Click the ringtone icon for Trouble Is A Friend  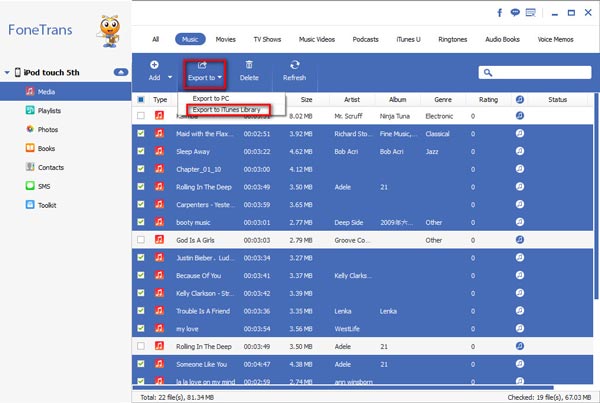(520, 310)
